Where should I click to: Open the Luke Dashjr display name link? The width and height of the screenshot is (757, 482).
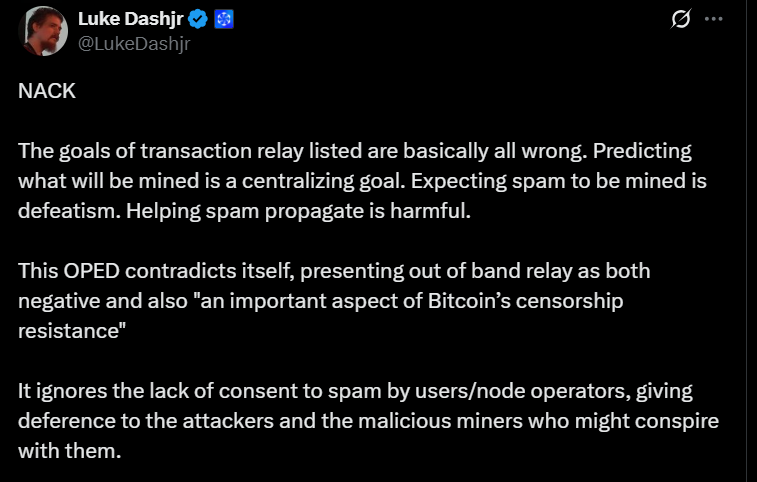click(130, 19)
